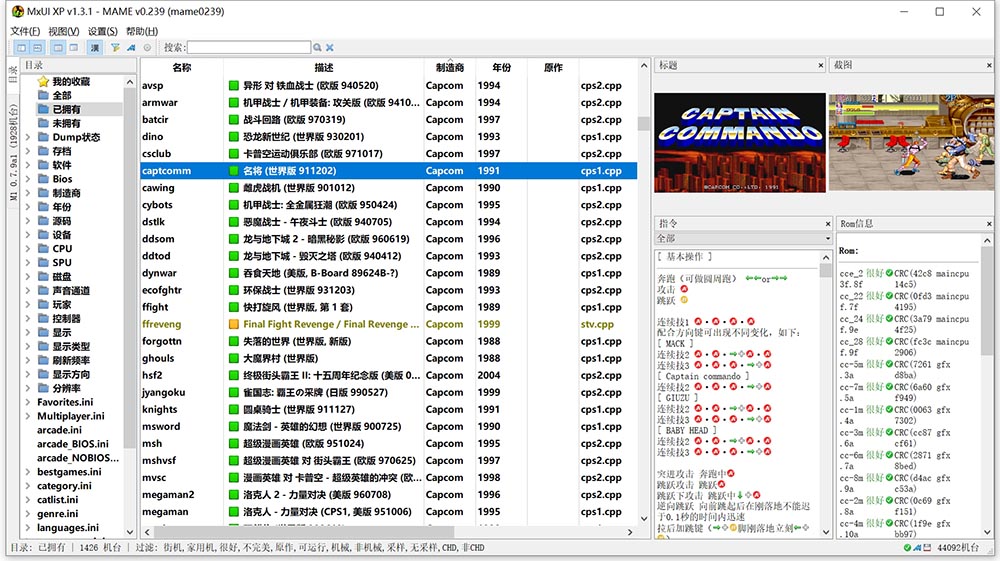This screenshot has width=1000, height=561.
Task: Click right arrow of horizontal game list scrollbar
Action: point(630,532)
